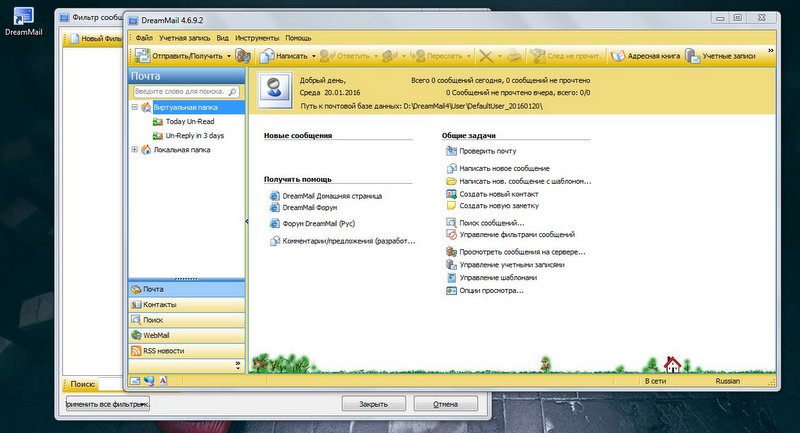This screenshot has height=433, width=800.
Task: Click Закрыть button in filter window
Action: pos(373,404)
